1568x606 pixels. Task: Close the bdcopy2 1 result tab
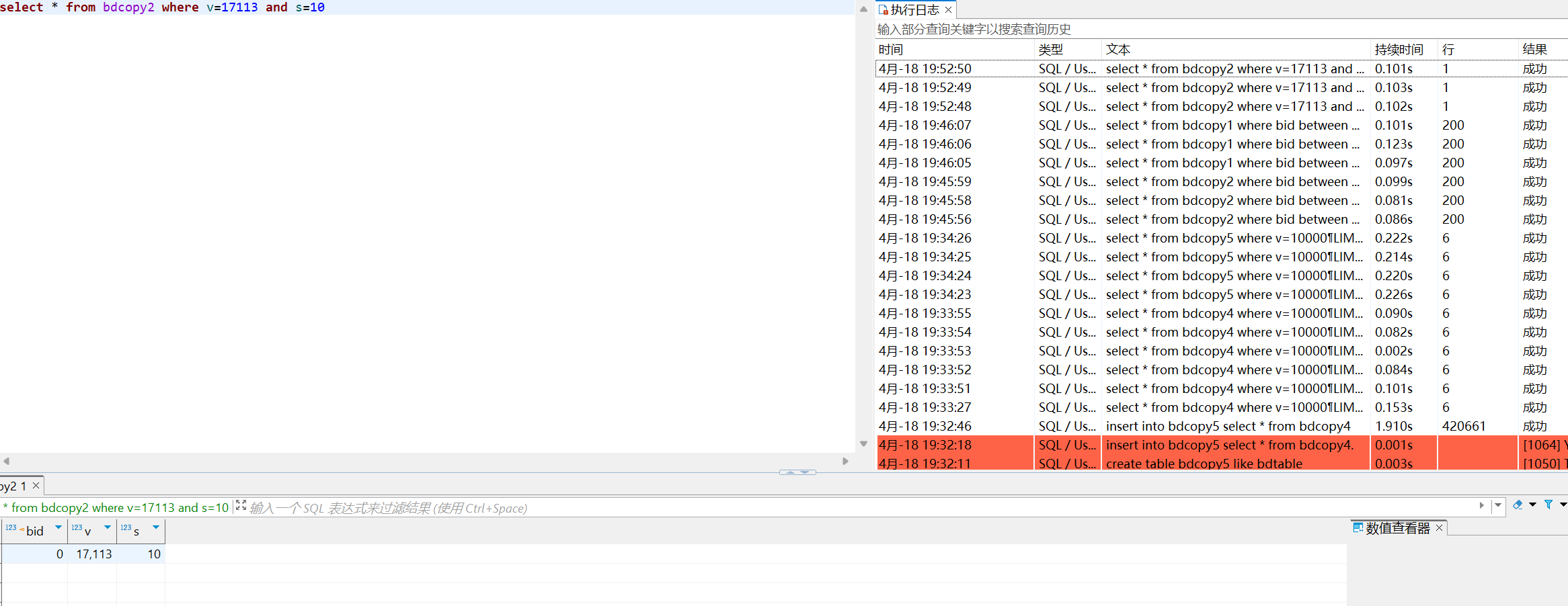pos(36,486)
